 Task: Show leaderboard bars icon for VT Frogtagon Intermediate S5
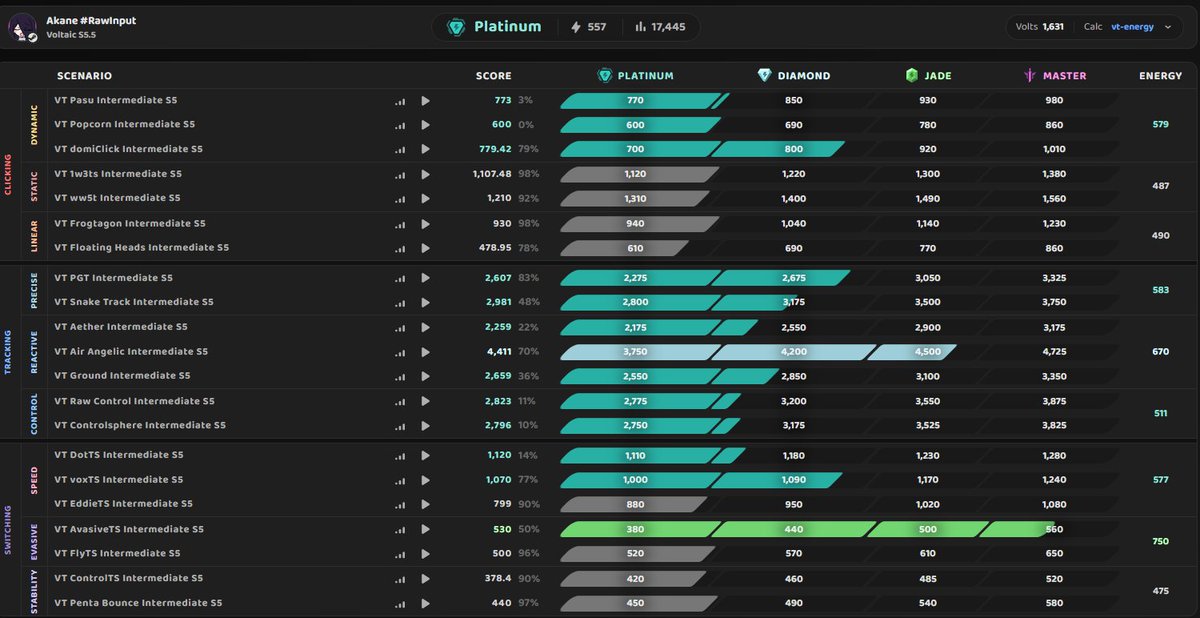click(x=400, y=224)
